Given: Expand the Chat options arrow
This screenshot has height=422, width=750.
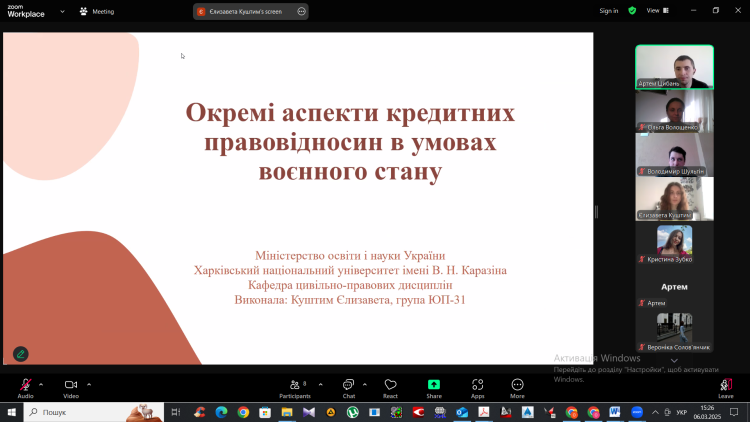Looking at the screenshot, I should (364, 384).
